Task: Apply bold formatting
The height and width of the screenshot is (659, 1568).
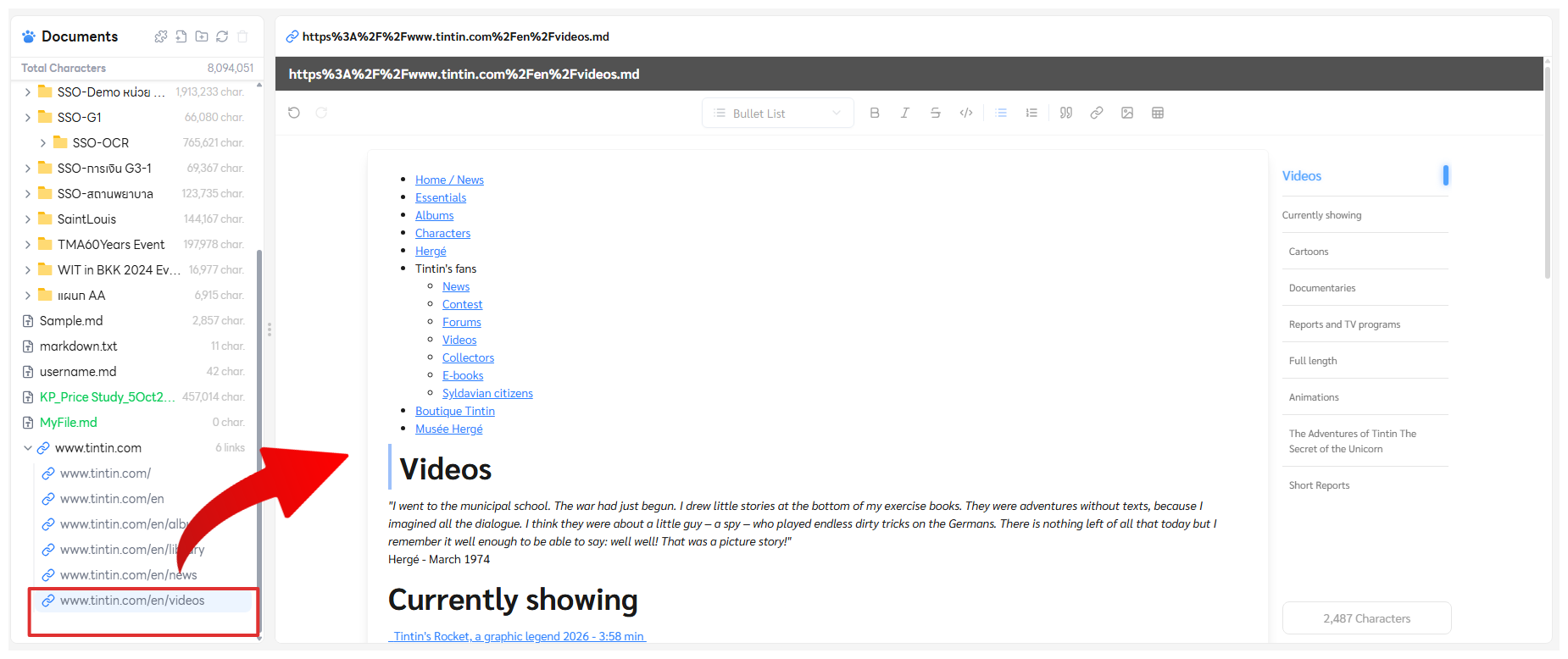Action: (x=875, y=113)
